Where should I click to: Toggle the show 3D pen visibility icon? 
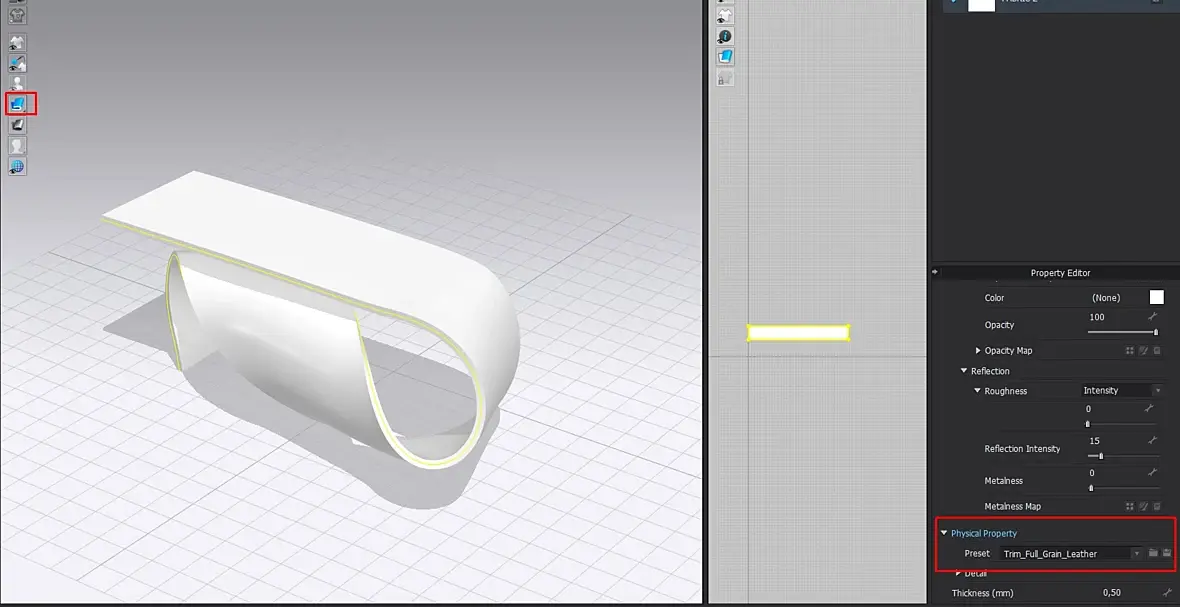(x=17, y=63)
